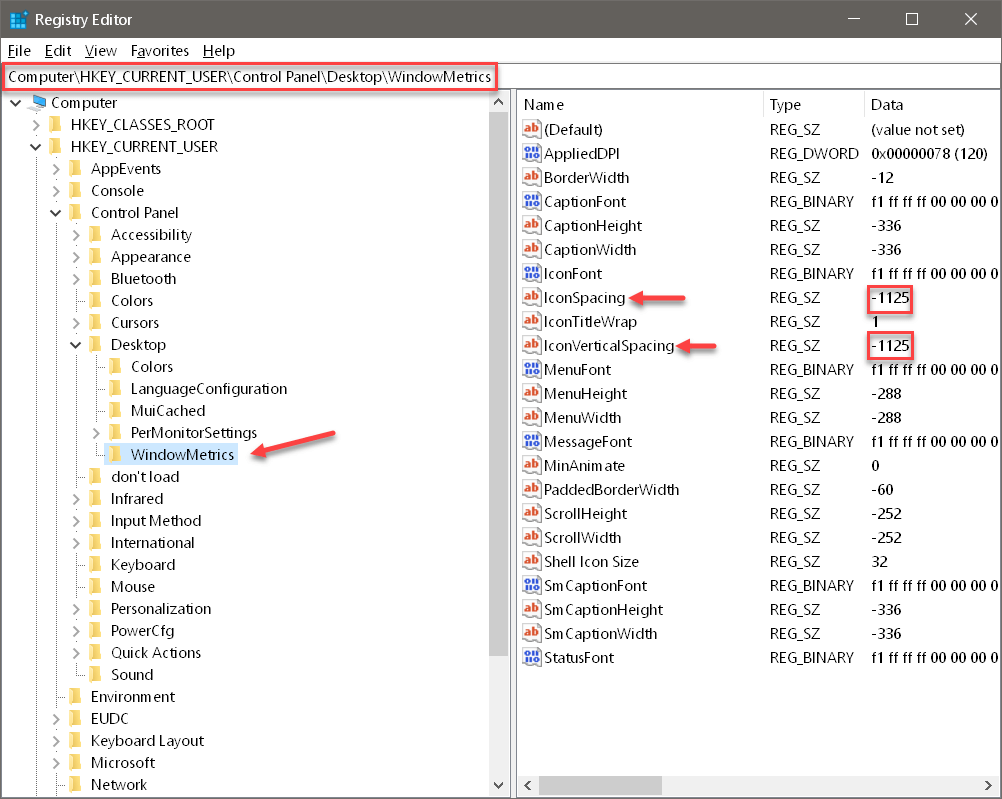Viewport: 1002px width, 799px height.
Task: Select the MenuHeight value name
Action: tap(585, 393)
